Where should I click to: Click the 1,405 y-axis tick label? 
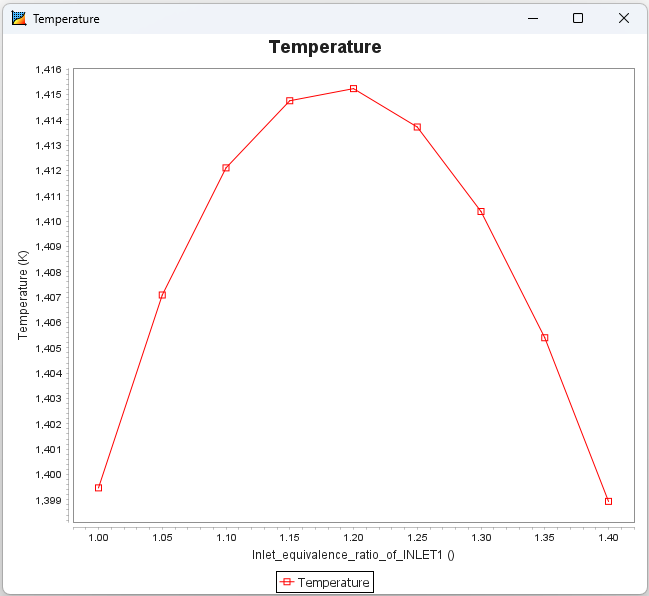(x=48, y=348)
